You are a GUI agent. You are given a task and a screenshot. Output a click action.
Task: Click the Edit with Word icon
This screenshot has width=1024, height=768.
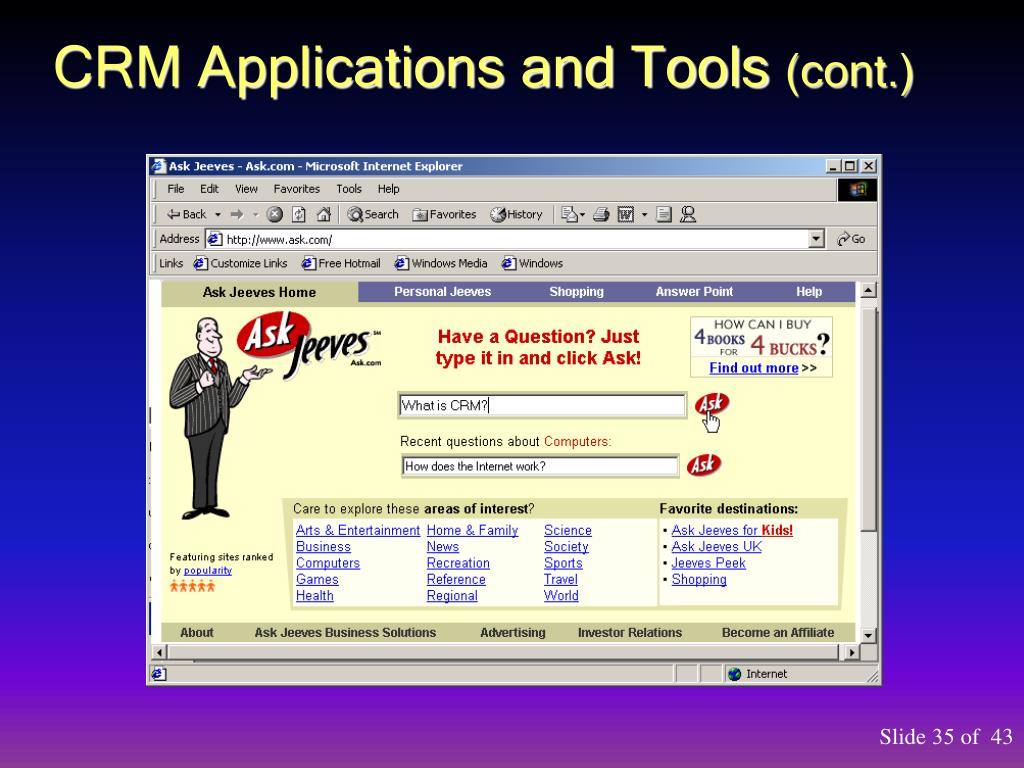(626, 214)
